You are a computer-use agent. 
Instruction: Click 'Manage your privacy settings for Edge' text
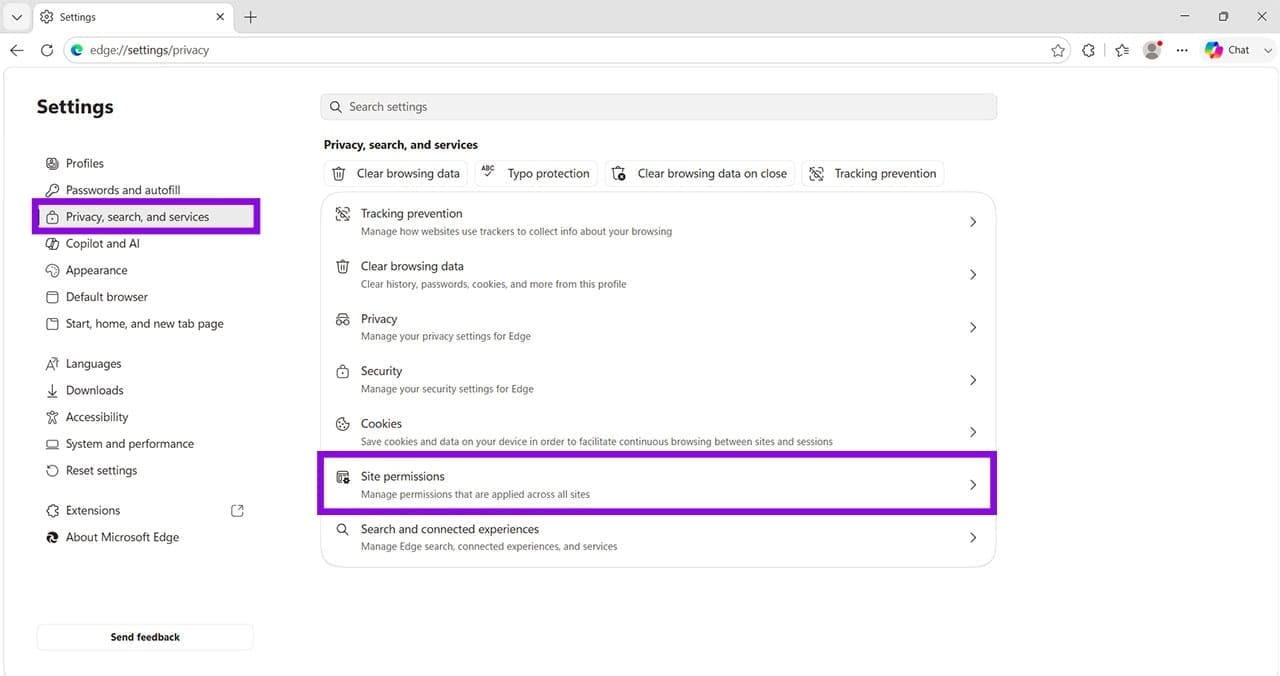[446, 337]
